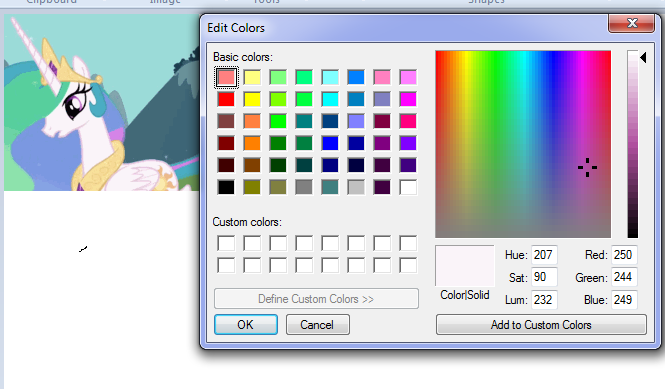Viewport: 665px width, 389px height.
Task: Select the cyan basic color swatch
Action: 330,99
